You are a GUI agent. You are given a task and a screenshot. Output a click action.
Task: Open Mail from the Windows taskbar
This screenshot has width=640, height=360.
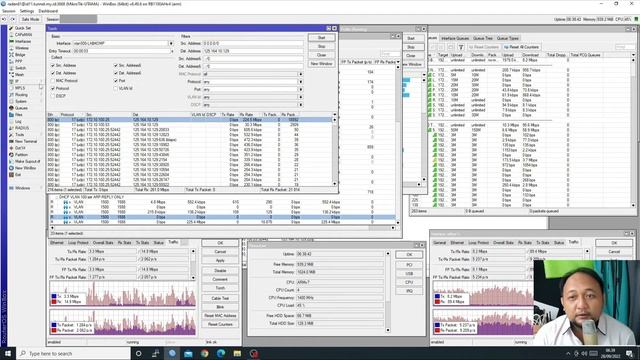[188, 353]
